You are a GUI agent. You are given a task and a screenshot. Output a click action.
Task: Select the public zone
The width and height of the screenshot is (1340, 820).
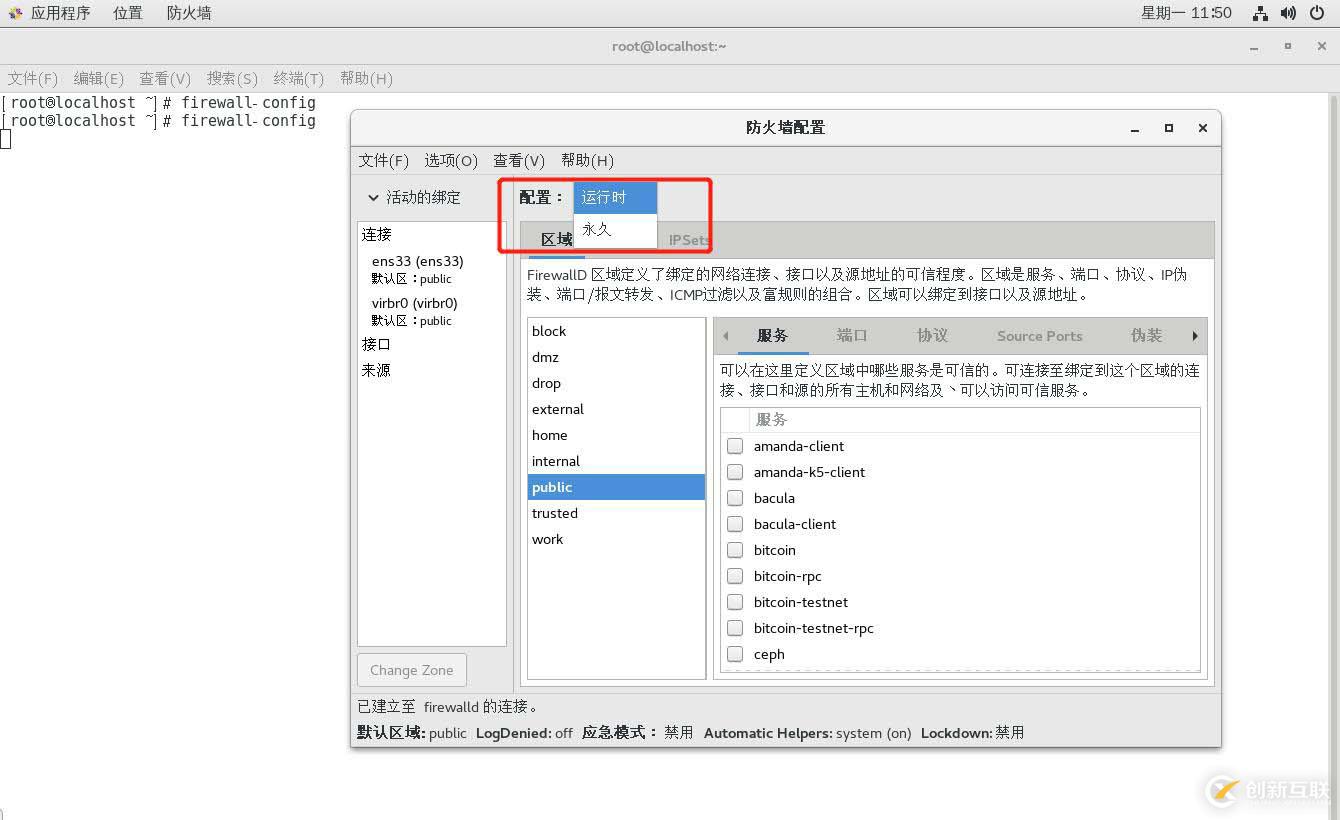coord(616,487)
